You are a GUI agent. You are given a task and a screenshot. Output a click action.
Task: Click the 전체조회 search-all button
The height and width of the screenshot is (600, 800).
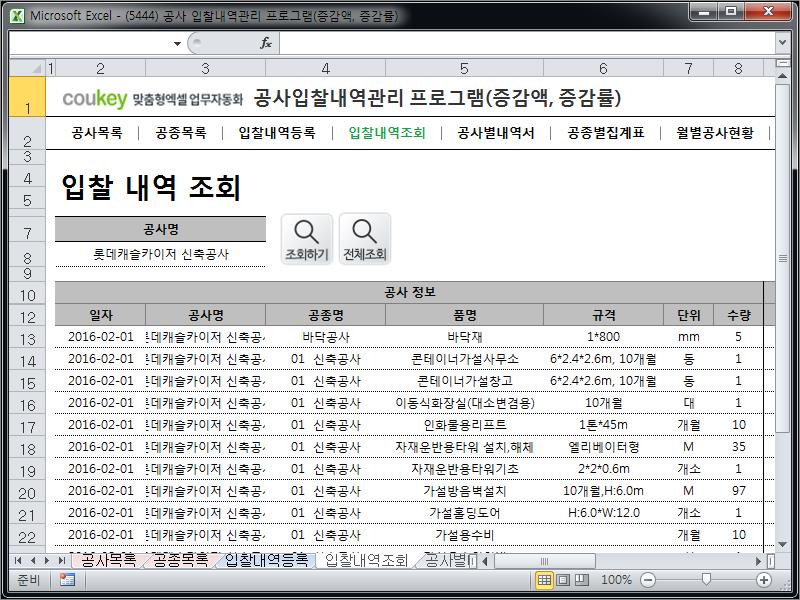pos(365,239)
